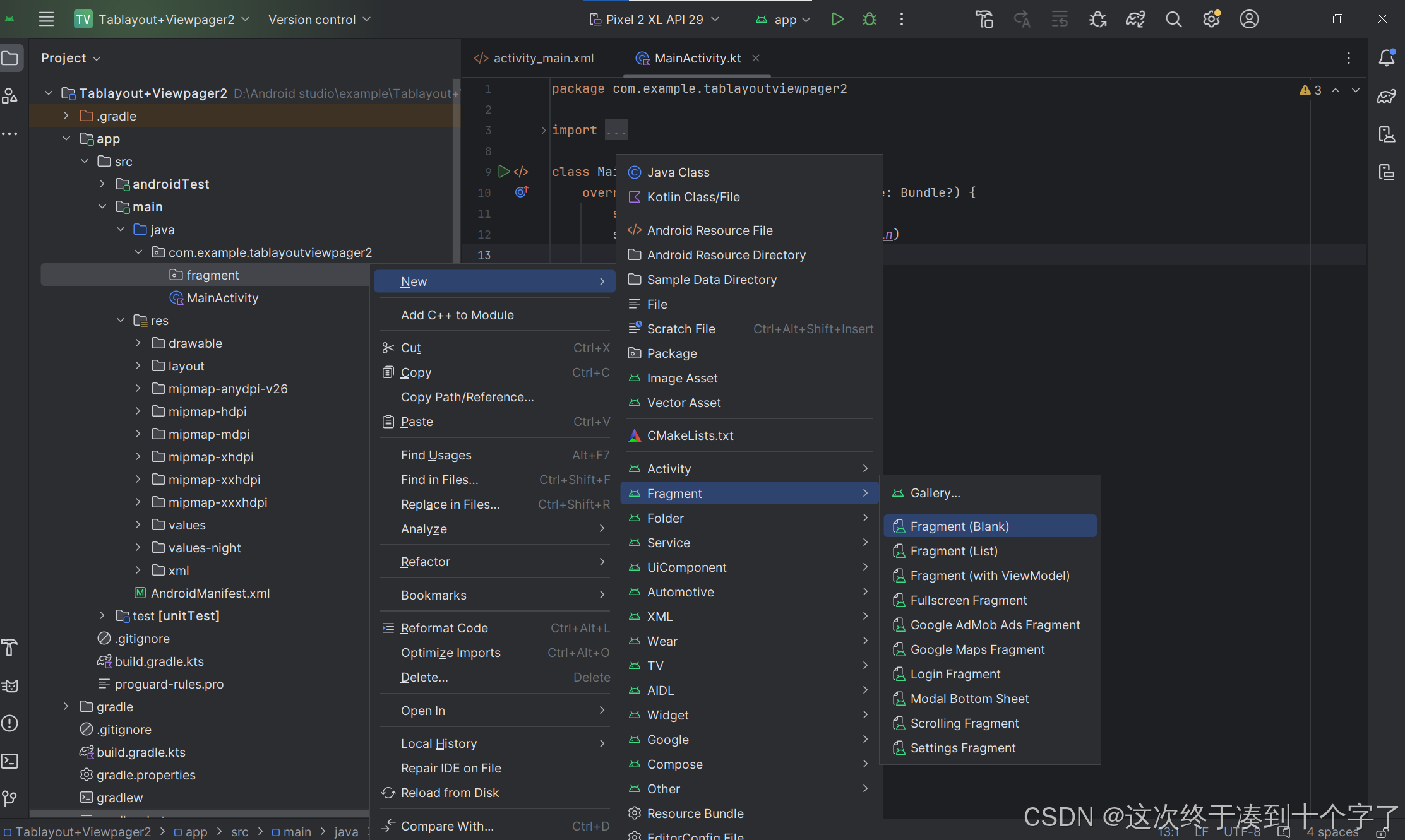Select AndroidManifest.xml in project tree
The image size is (1405, 840).
(210, 593)
